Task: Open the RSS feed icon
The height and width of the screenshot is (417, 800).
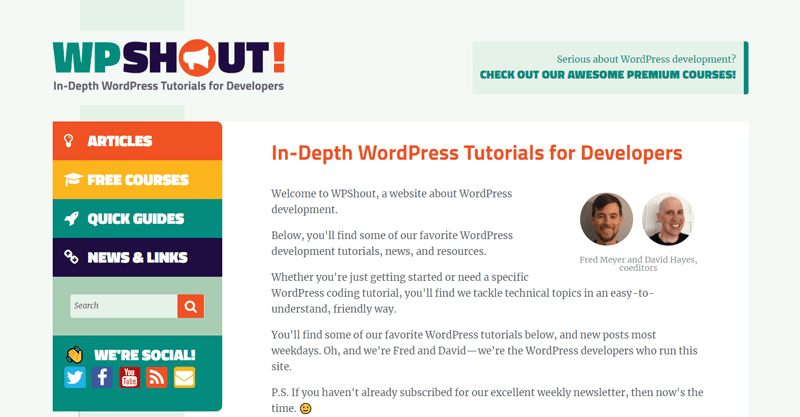Action: click(x=157, y=378)
